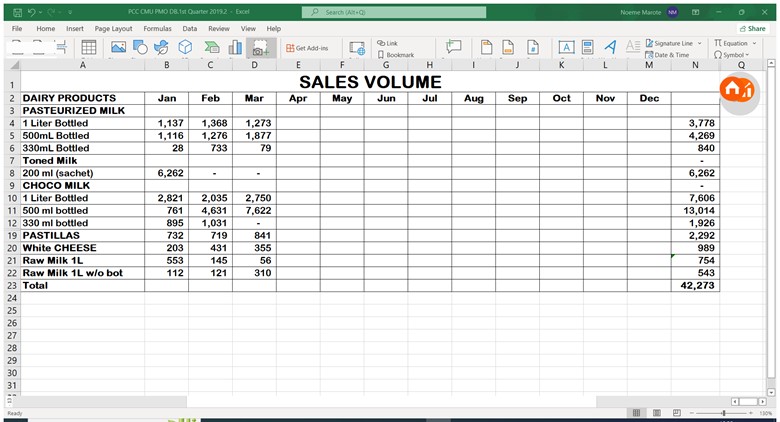Expand the Signature Line dropdown
This screenshot has height=422, width=780.
point(699,43)
